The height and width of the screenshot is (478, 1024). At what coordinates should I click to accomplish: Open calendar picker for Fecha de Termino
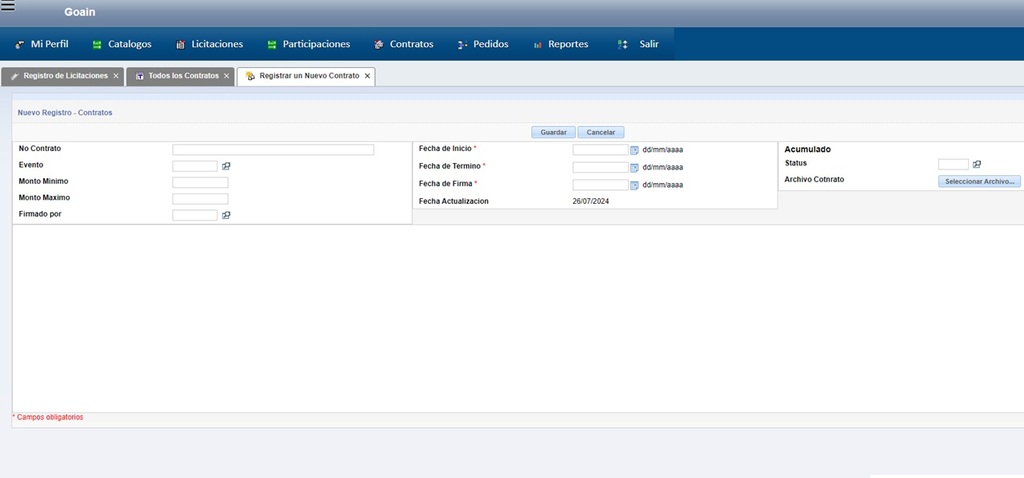click(x=634, y=167)
